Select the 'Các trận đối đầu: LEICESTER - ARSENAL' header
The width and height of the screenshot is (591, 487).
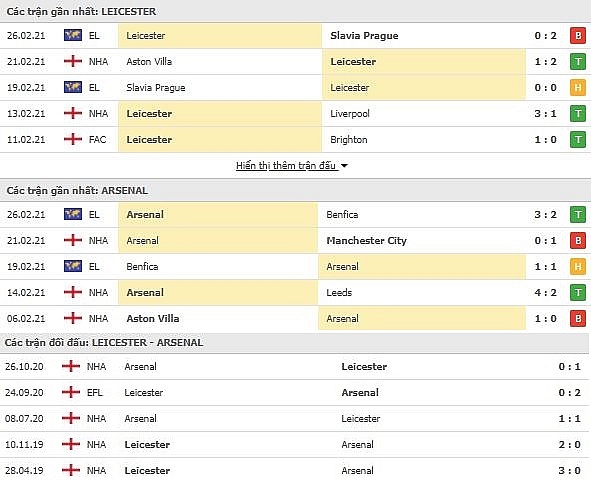(x=104, y=342)
